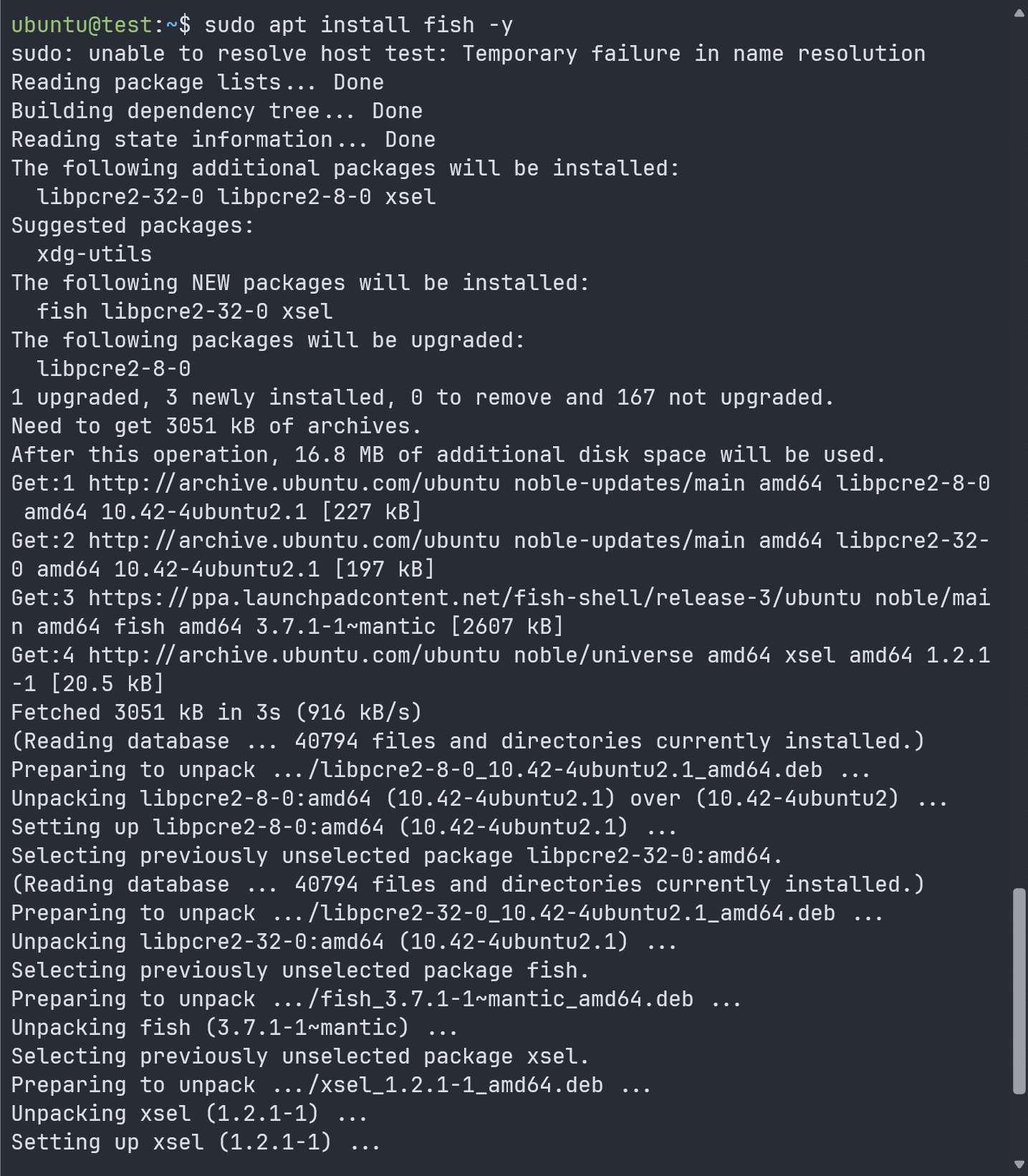Viewport: 1028px width, 1176px height.
Task: Click the empty scrollbar track above the thumb
Action: tap(1019, 451)
